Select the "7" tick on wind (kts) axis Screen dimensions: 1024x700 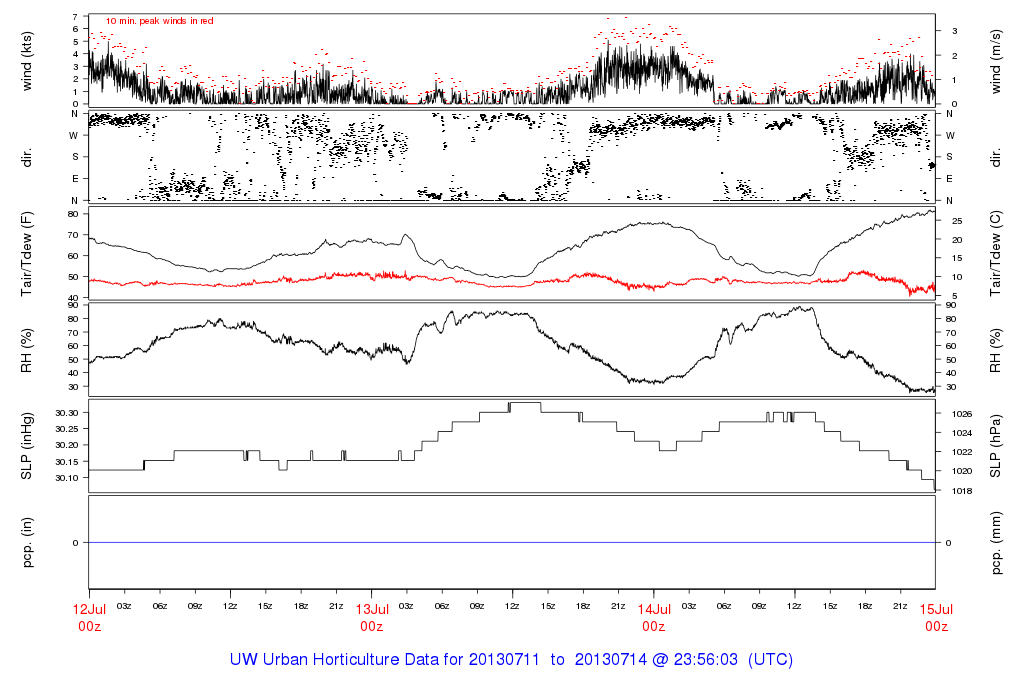coord(76,16)
